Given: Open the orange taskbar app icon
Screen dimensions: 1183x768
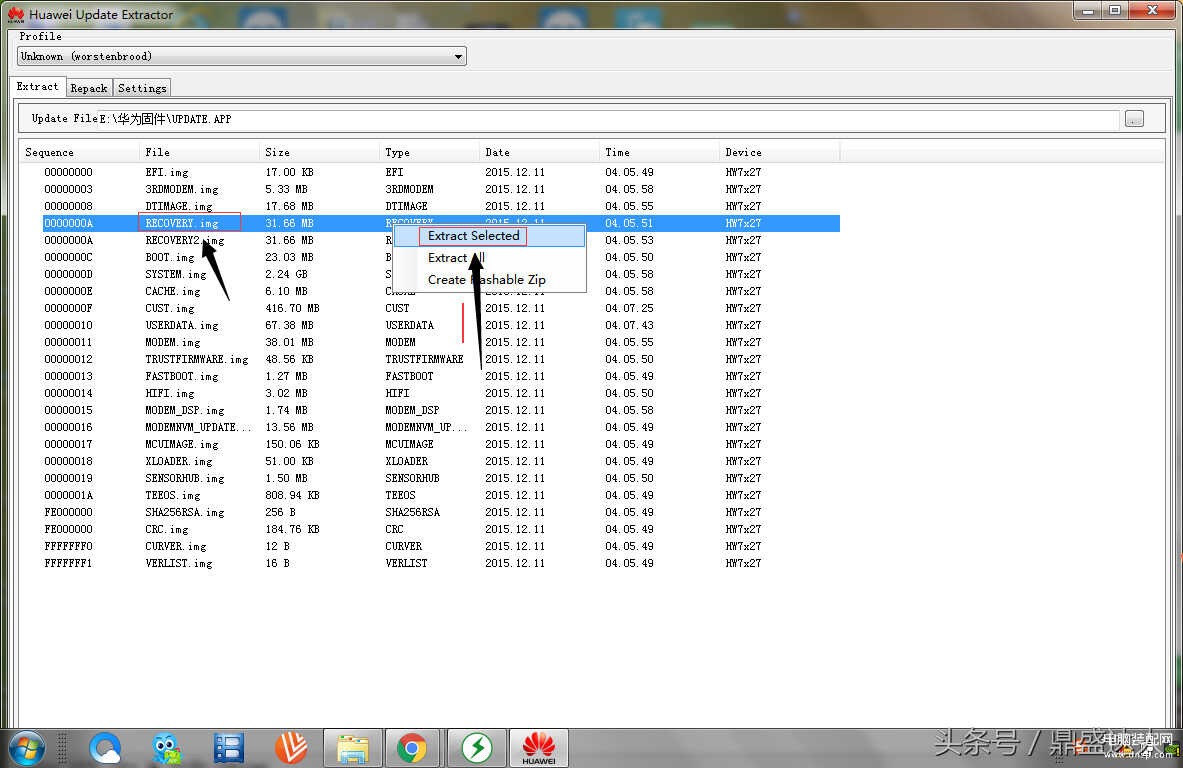Looking at the screenshot, I should 291,747.
